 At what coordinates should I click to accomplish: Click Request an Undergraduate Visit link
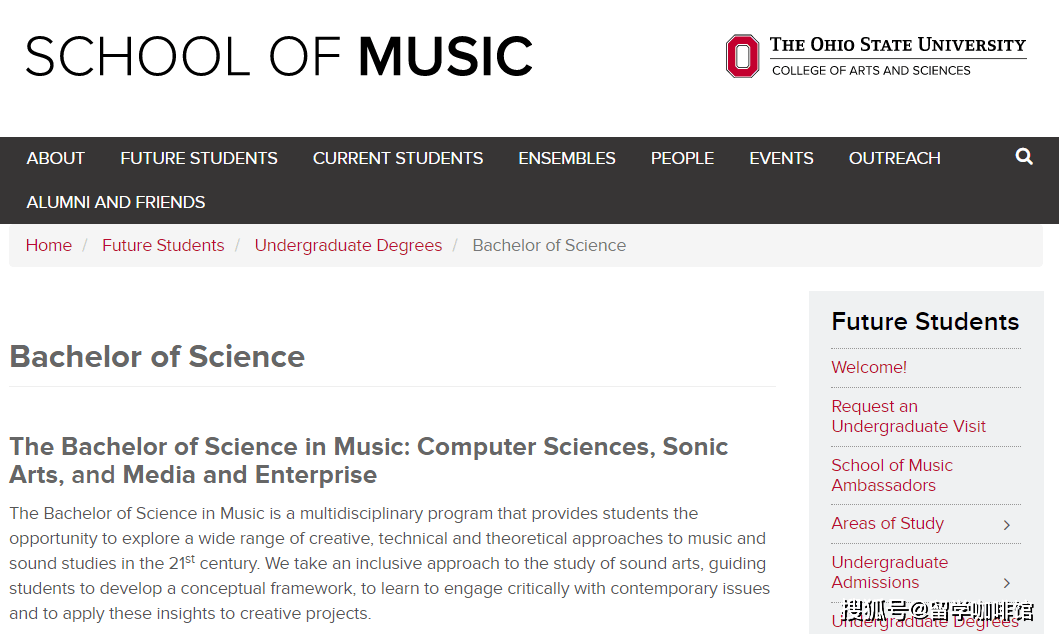(x=908, y=416)
